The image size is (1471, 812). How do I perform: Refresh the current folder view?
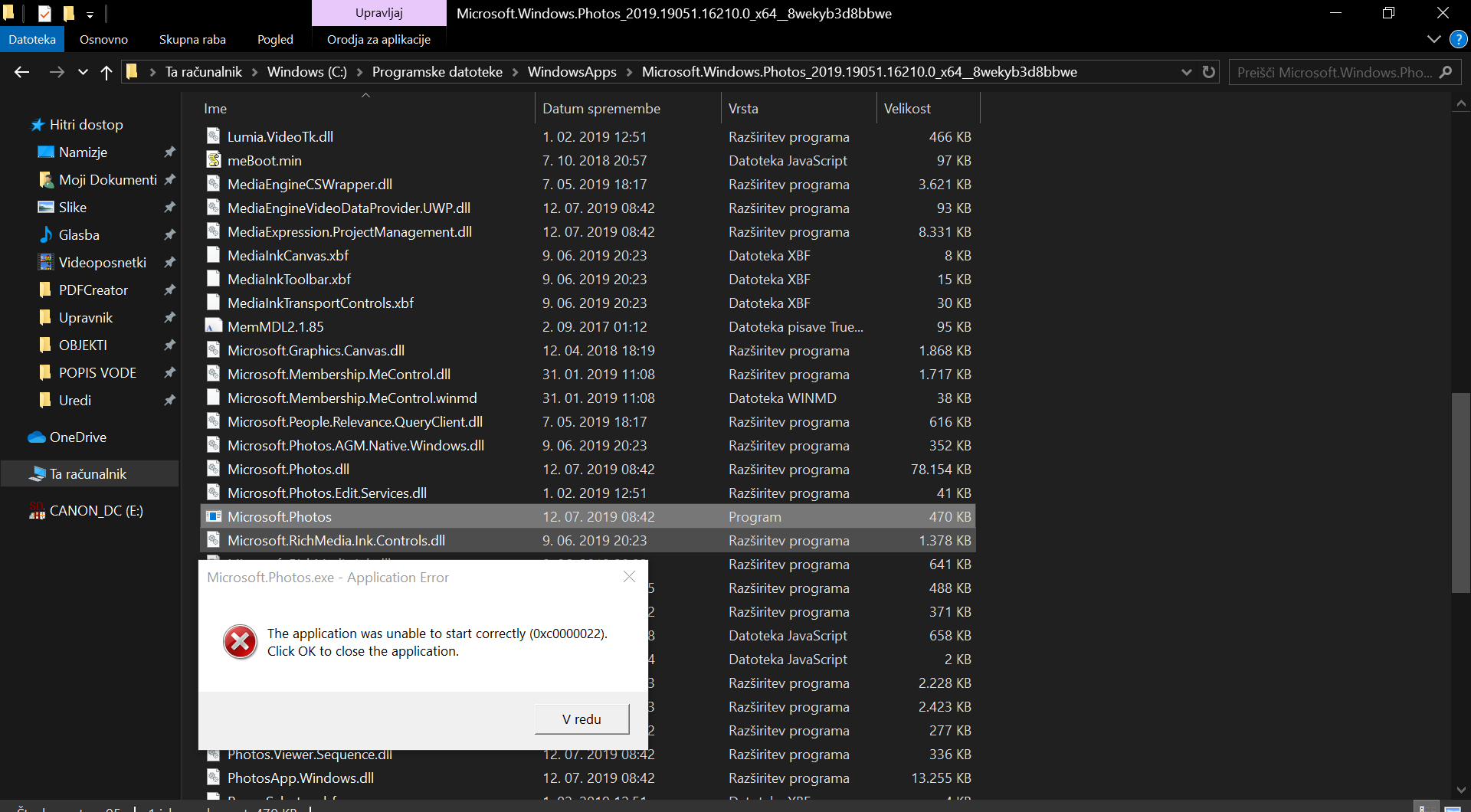pos(1209,72)
